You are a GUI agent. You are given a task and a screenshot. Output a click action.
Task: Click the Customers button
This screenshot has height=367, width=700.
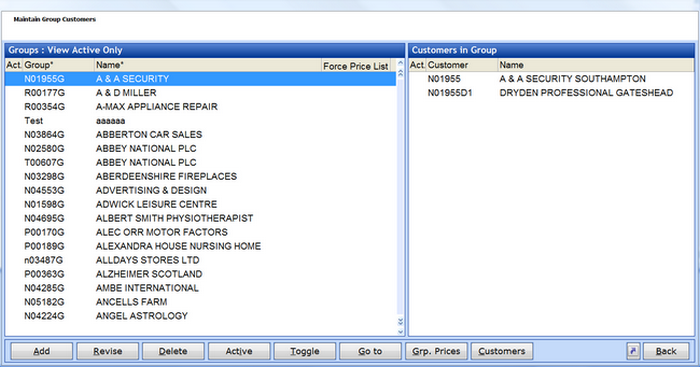pos(502,351)
